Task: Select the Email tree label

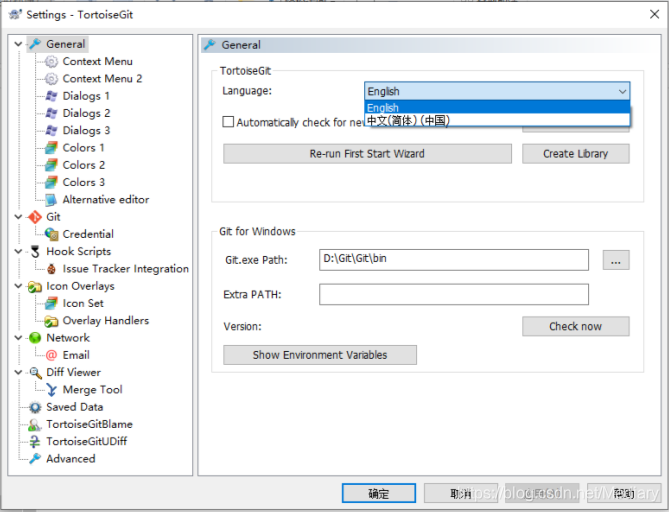Action: click(76, 355)
